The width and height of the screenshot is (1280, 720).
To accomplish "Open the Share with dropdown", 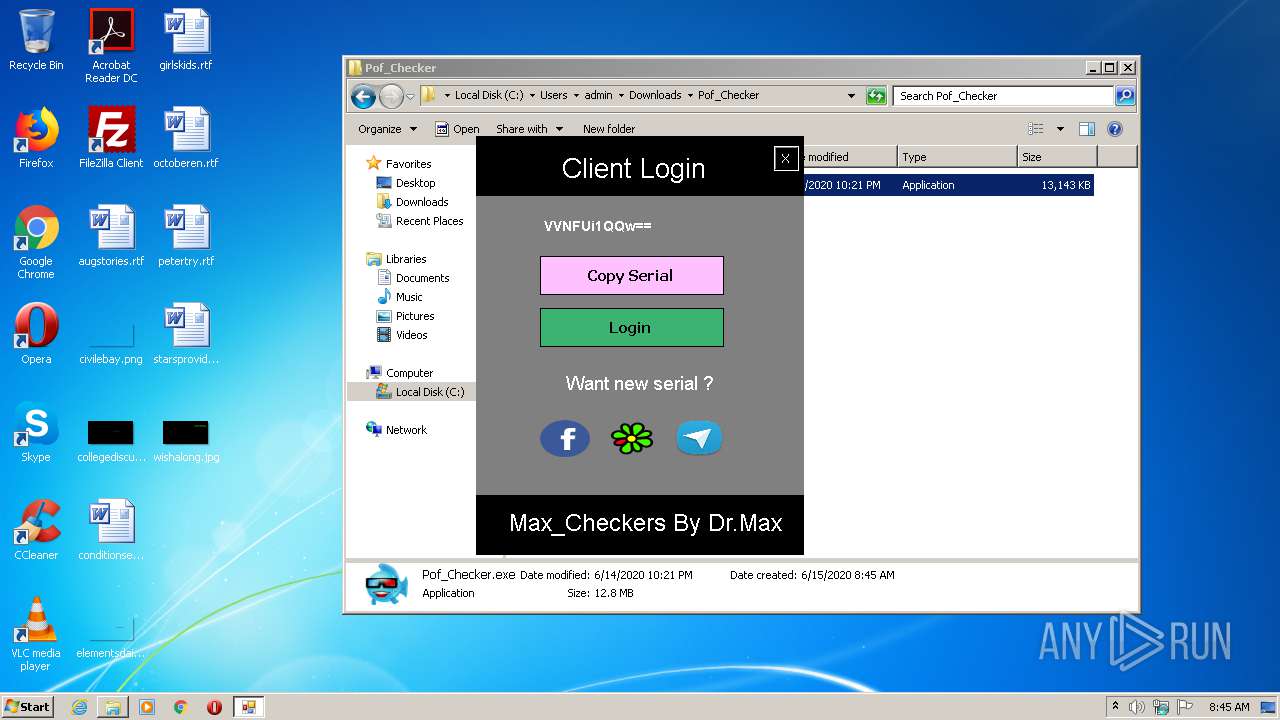I will pos(529,129).
